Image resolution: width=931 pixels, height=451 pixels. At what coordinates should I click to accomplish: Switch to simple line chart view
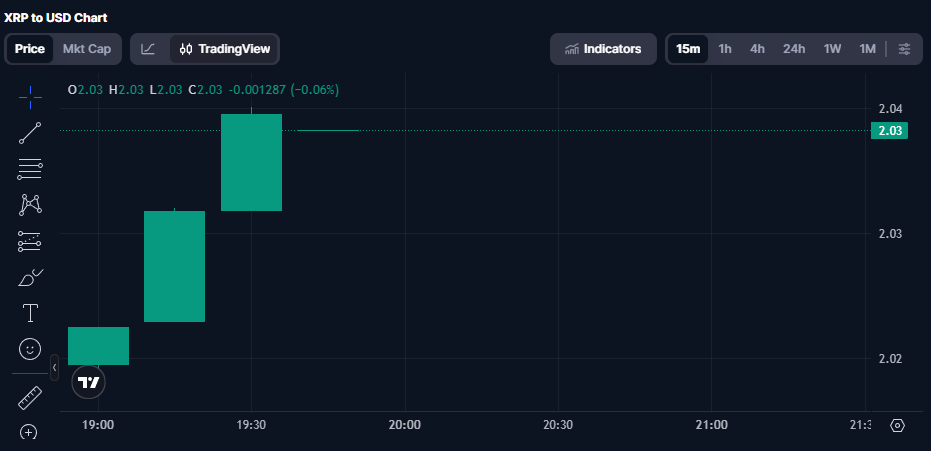click(x=148, y=49)
